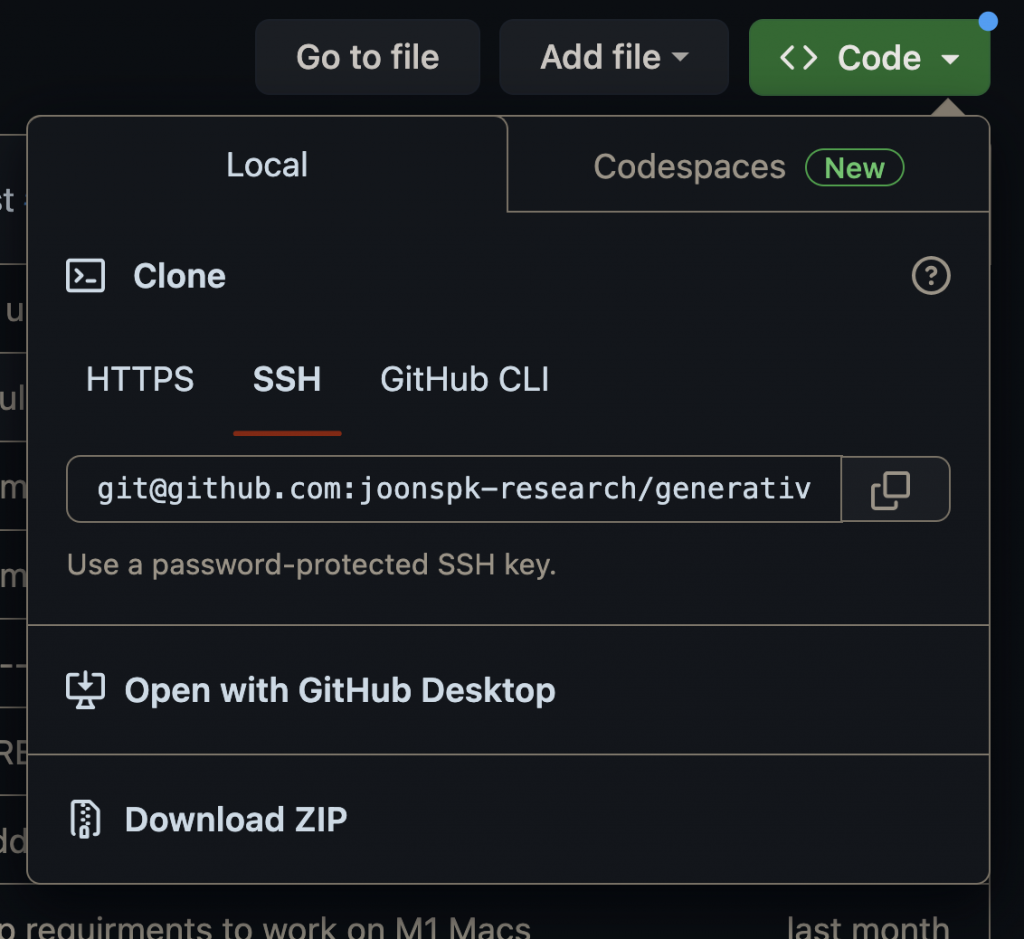
Task: Click the angle brackets icon on Code button
Action: coord(798,58)
